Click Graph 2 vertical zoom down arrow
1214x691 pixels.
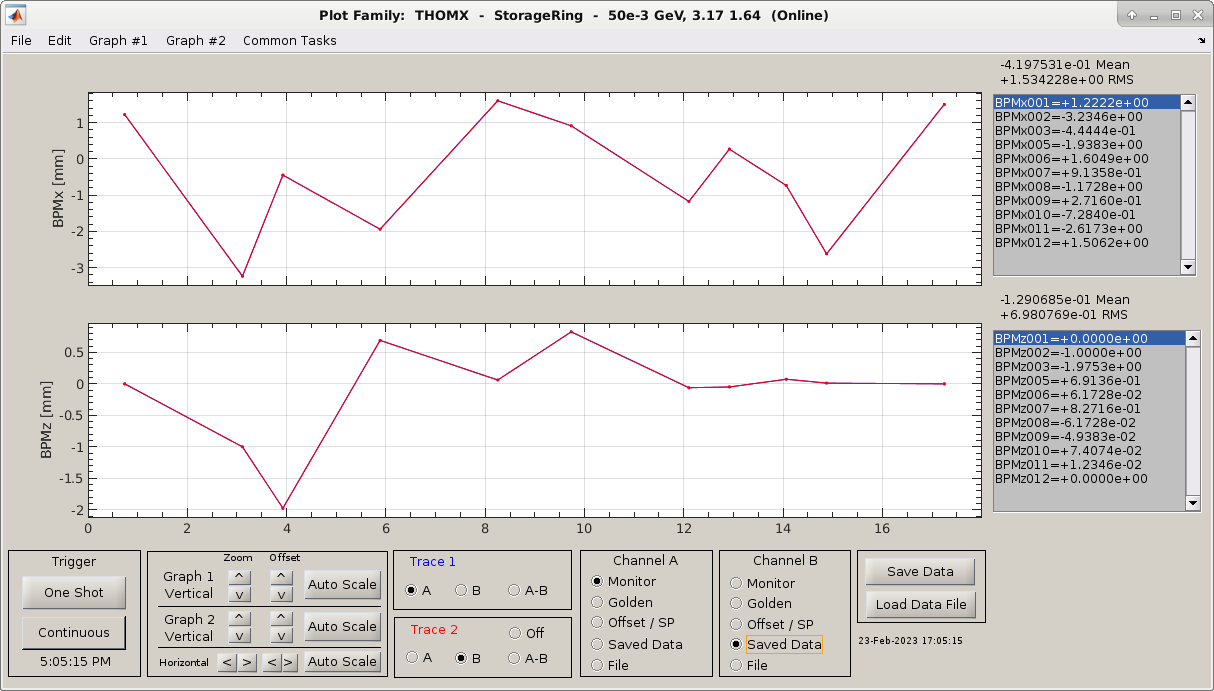(x=239, y=636)
